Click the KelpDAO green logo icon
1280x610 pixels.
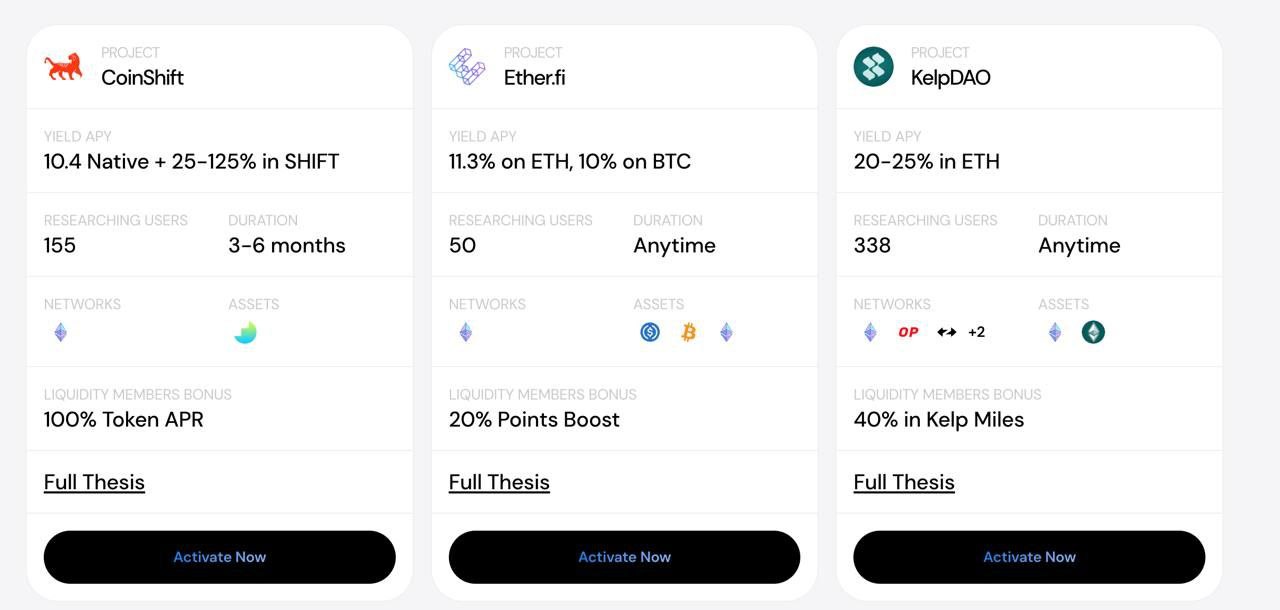click(873, 67)
